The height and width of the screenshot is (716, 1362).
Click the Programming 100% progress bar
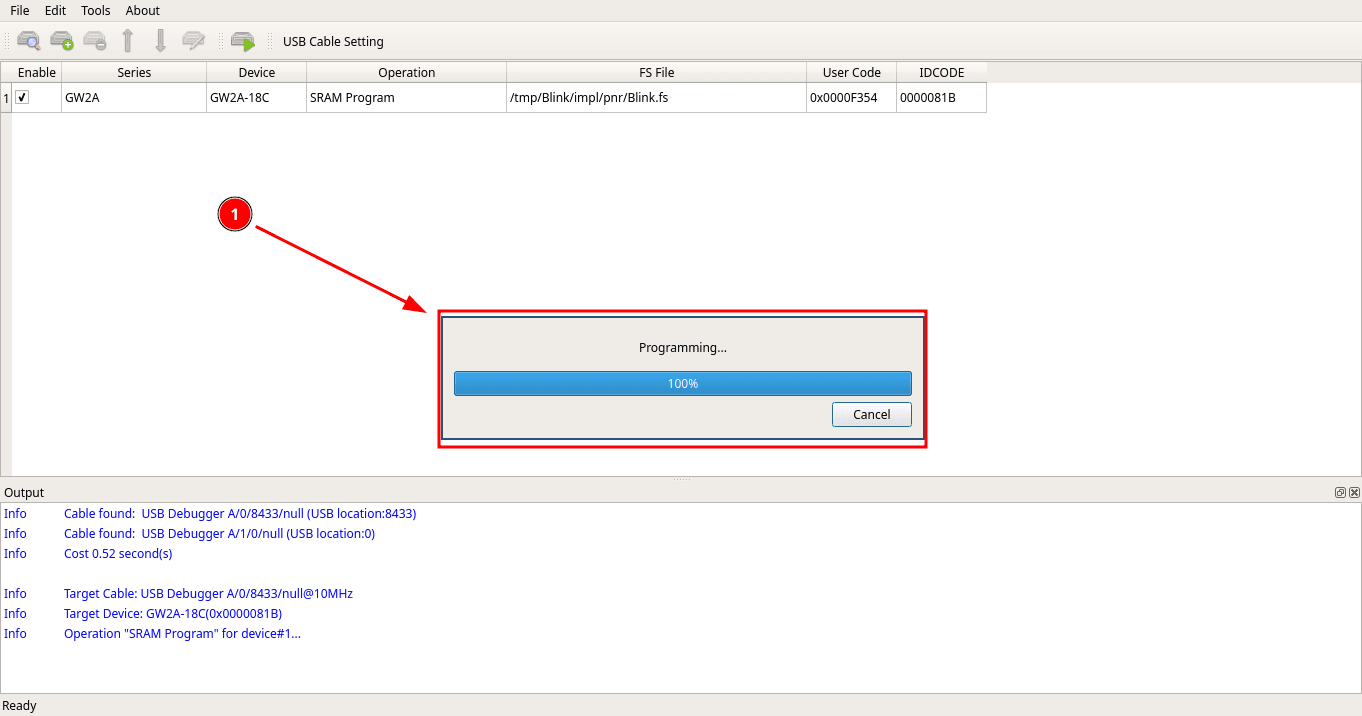pyautogui.click(x=683, y=383)
